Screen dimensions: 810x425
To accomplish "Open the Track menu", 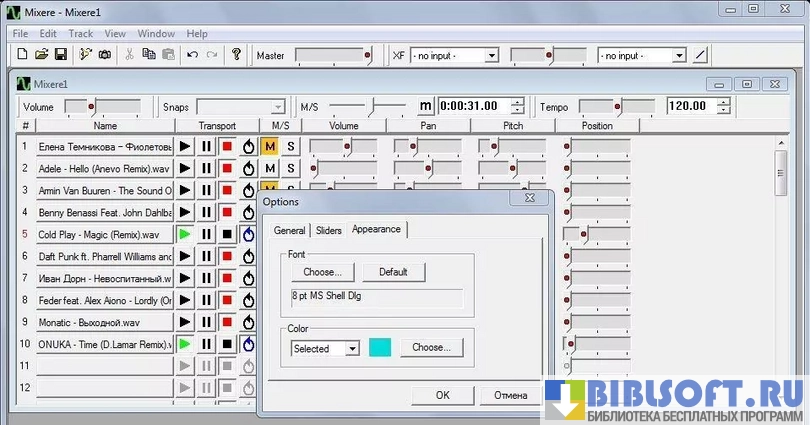I will point(81,33).
